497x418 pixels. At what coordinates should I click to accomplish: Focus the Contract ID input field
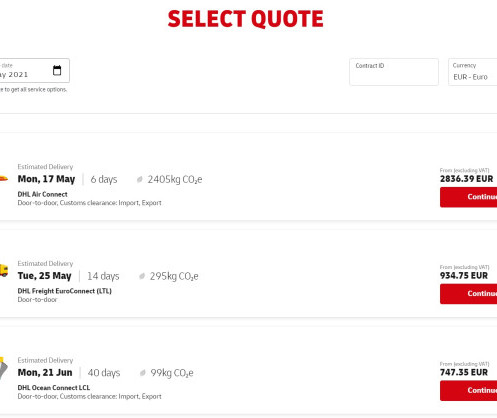(394, 72)
